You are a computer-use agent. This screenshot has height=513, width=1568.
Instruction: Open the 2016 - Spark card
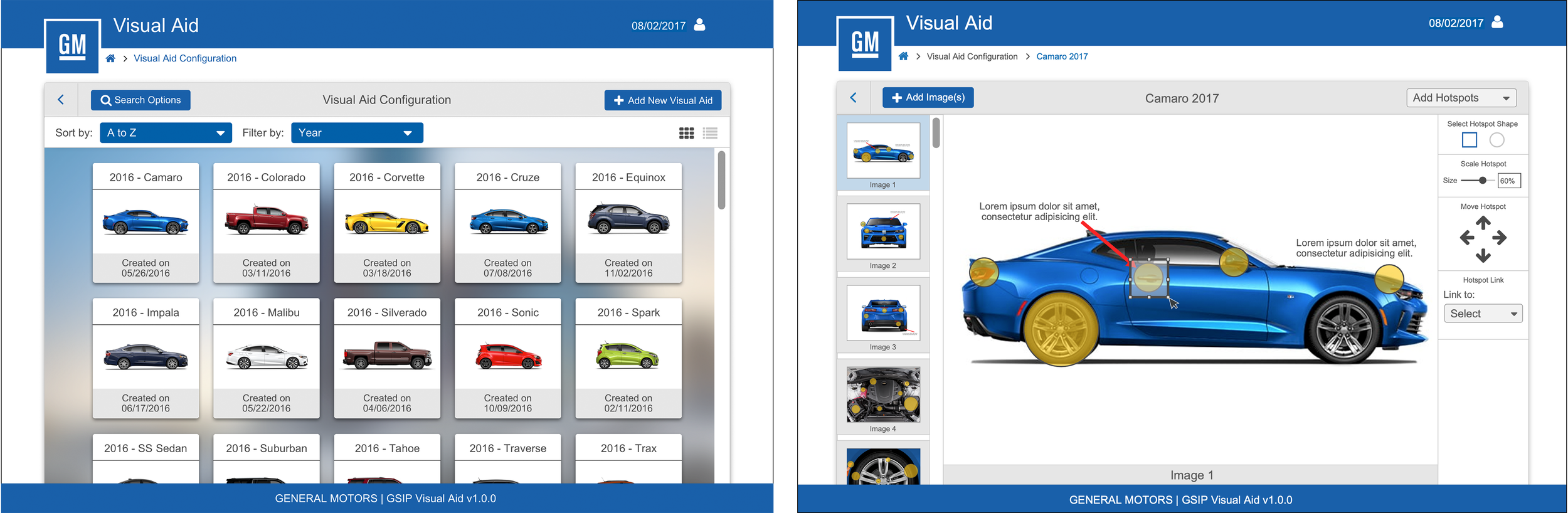[628, 358]
